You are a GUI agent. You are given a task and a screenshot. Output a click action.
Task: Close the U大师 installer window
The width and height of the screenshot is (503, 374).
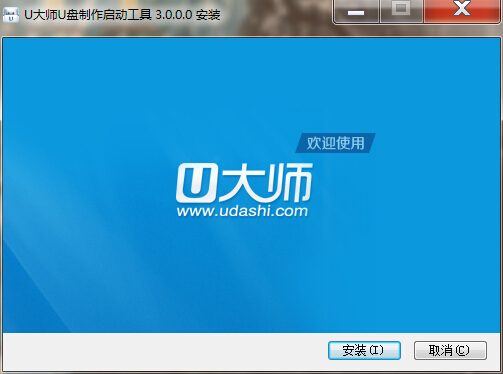point(462,11)
